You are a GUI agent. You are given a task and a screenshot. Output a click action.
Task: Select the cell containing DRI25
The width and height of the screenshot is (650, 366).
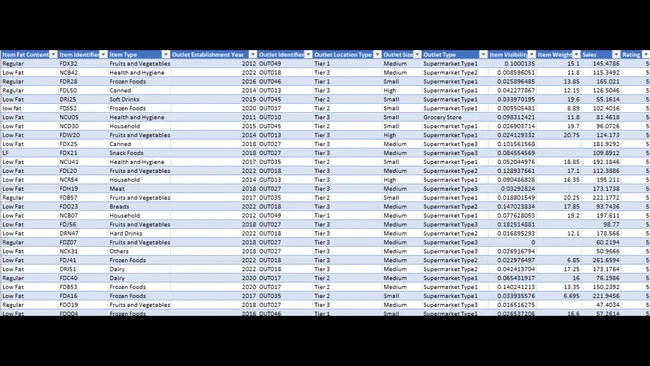[x=83, y=99]
